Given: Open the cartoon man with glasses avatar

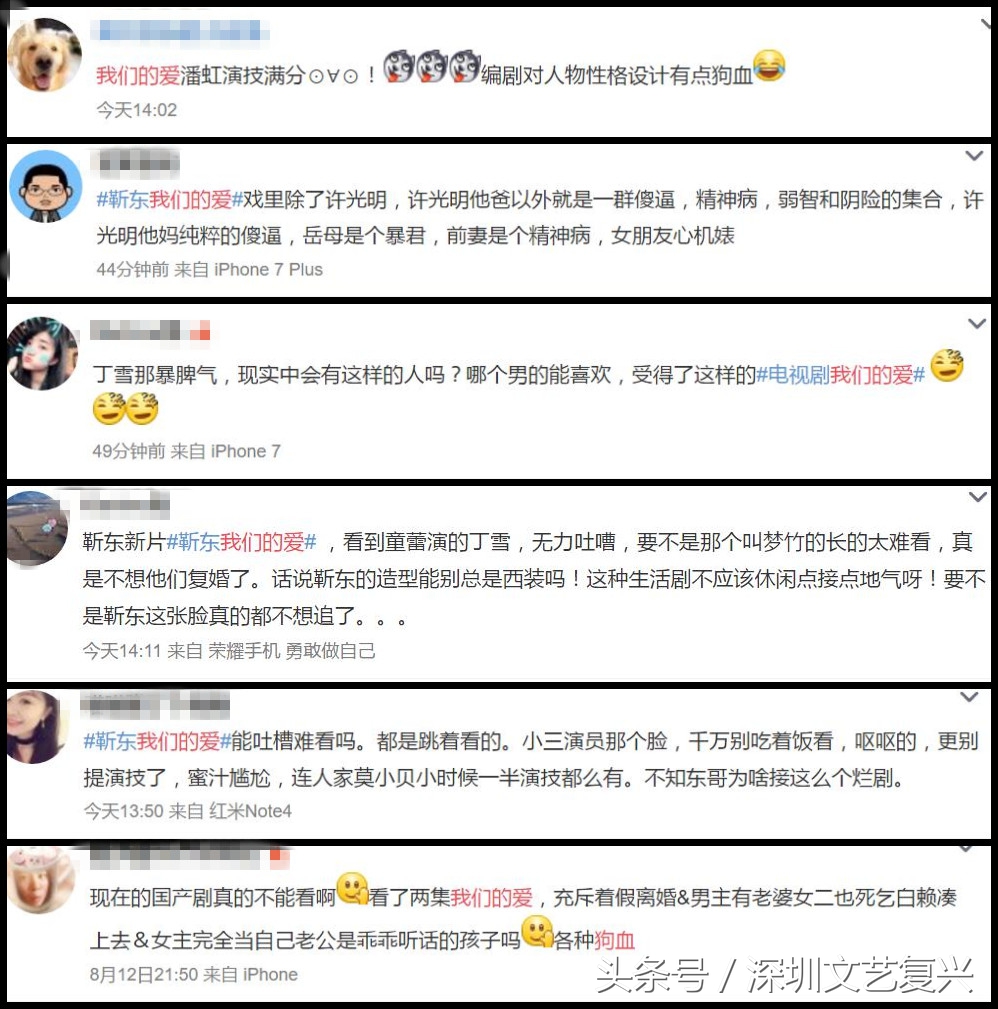Looking at the screenshot, I should tap(46, 187).
